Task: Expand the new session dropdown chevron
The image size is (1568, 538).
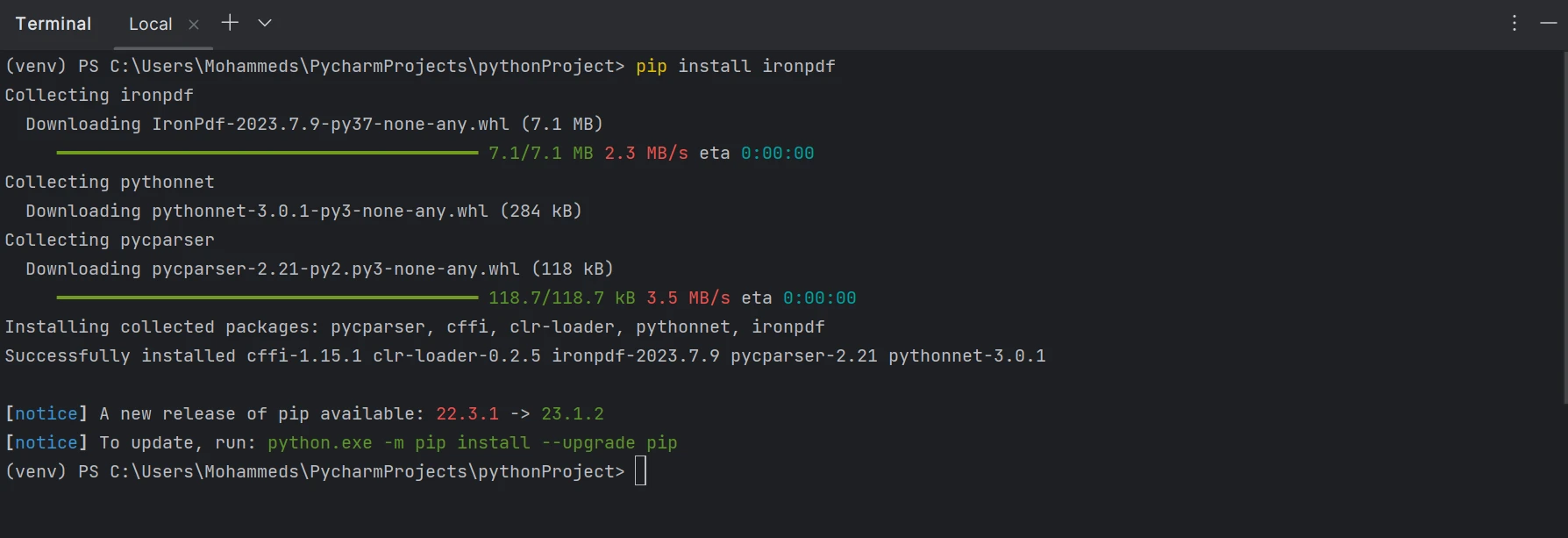Action: tap(265, 23)
